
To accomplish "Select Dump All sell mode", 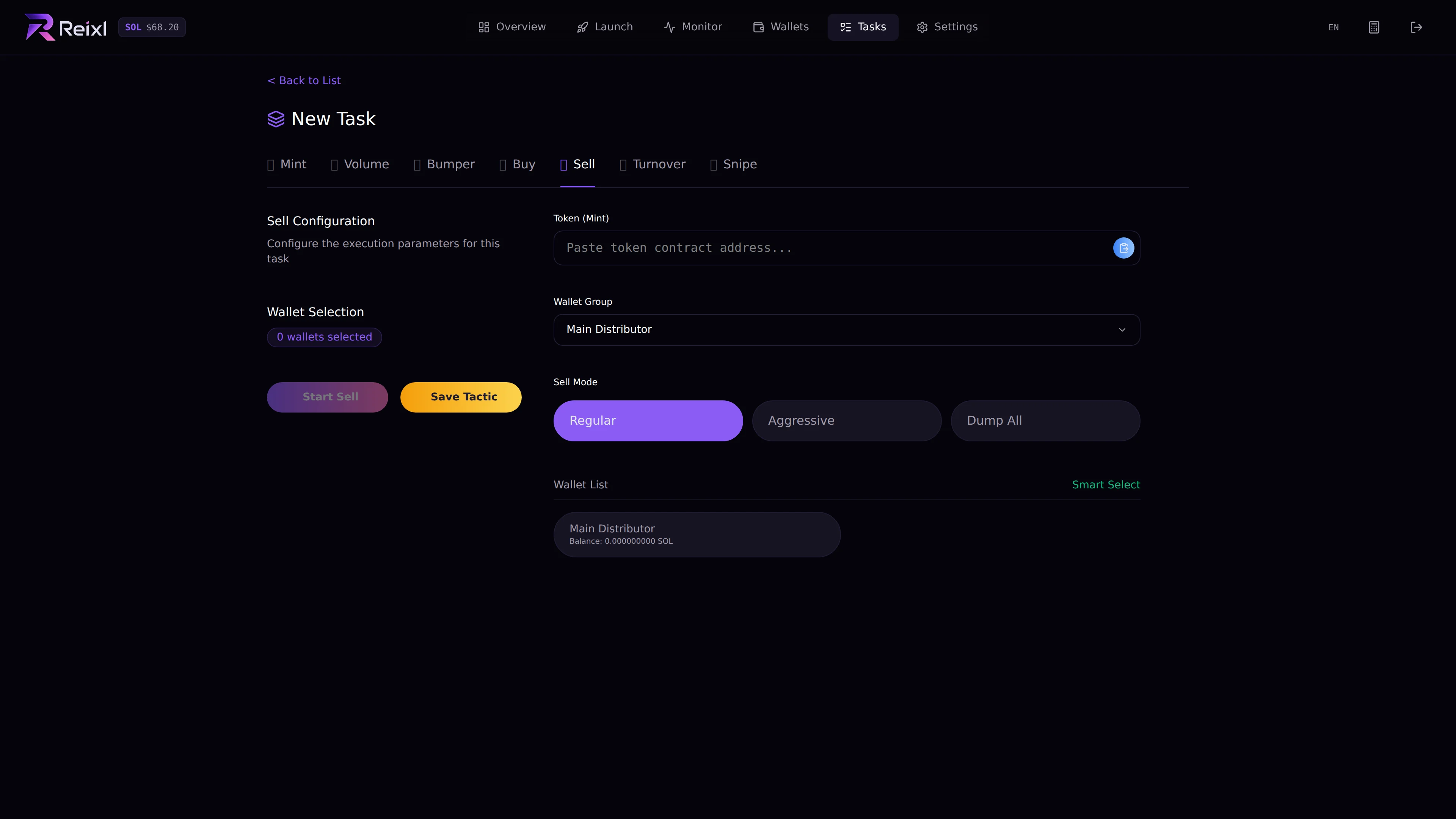I will click(1046, 421).
